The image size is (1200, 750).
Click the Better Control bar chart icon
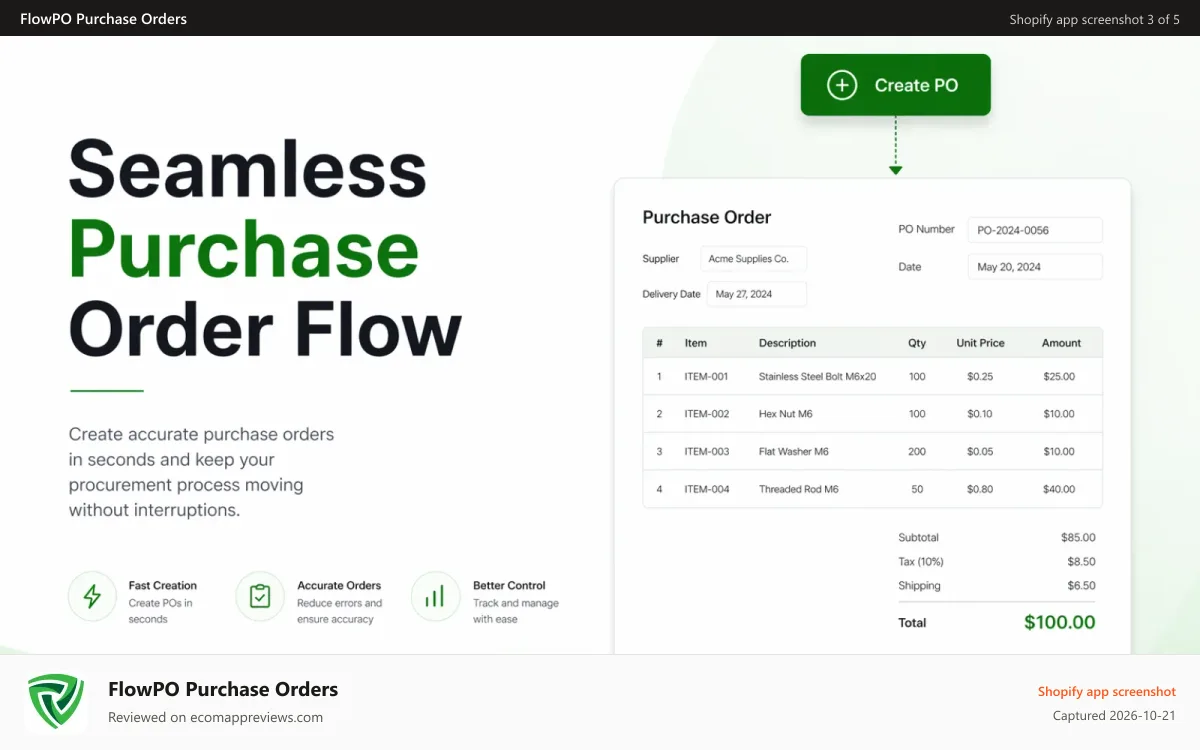[x=435, y=597]
